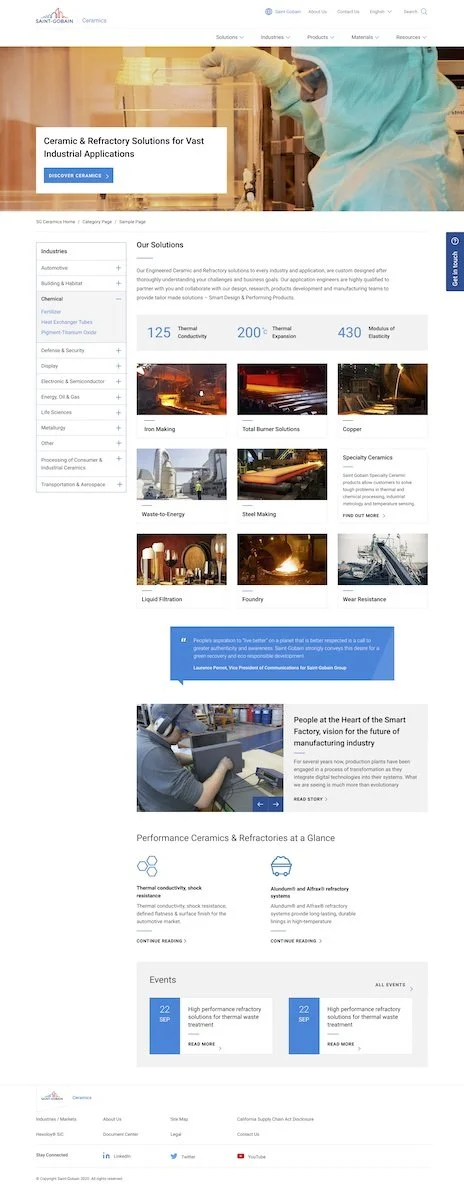Open YouTube via its red icon
The height and width of the screenshot is (1200, 464).
point(240,1155)
